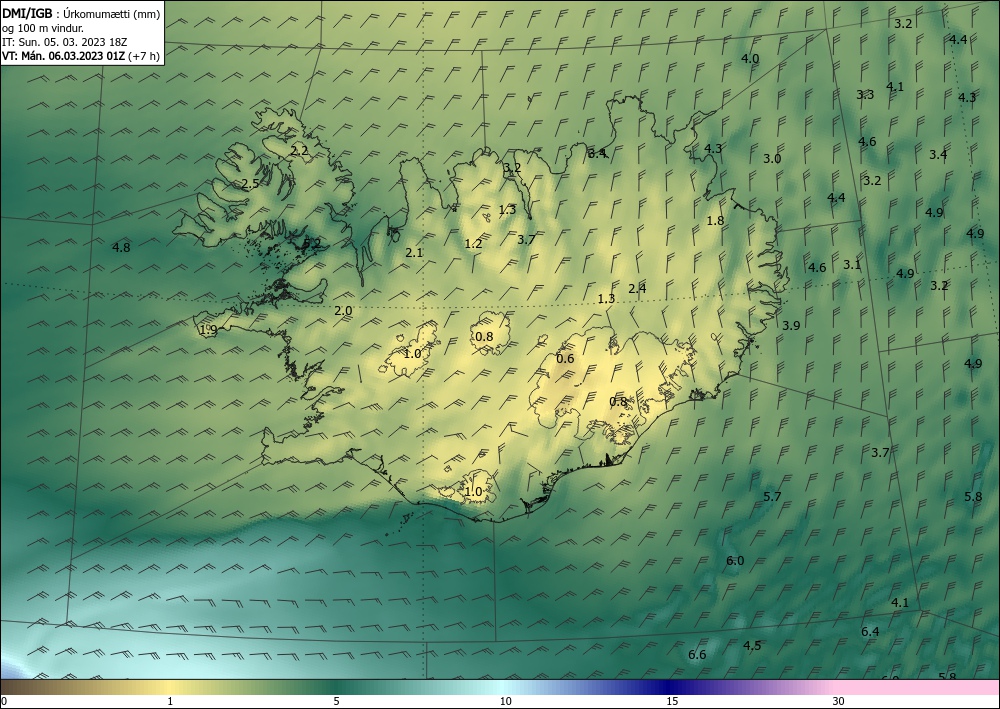Click the 6.0 value in the southeast sea
The width and height of the screenshot is (1000, 709).
point(735,561)
